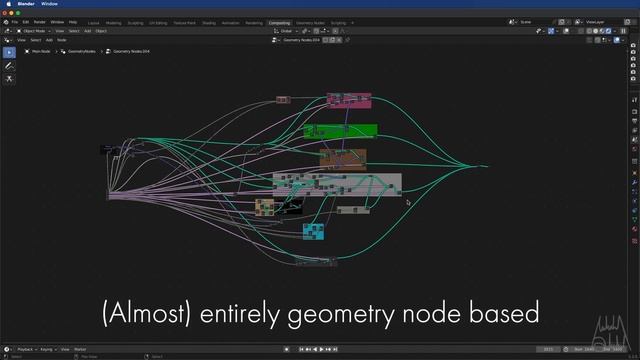This screenshot has width=640, height=360.
Task: Open the transform pivot point dropdown
Action: (x=306, y=31)
